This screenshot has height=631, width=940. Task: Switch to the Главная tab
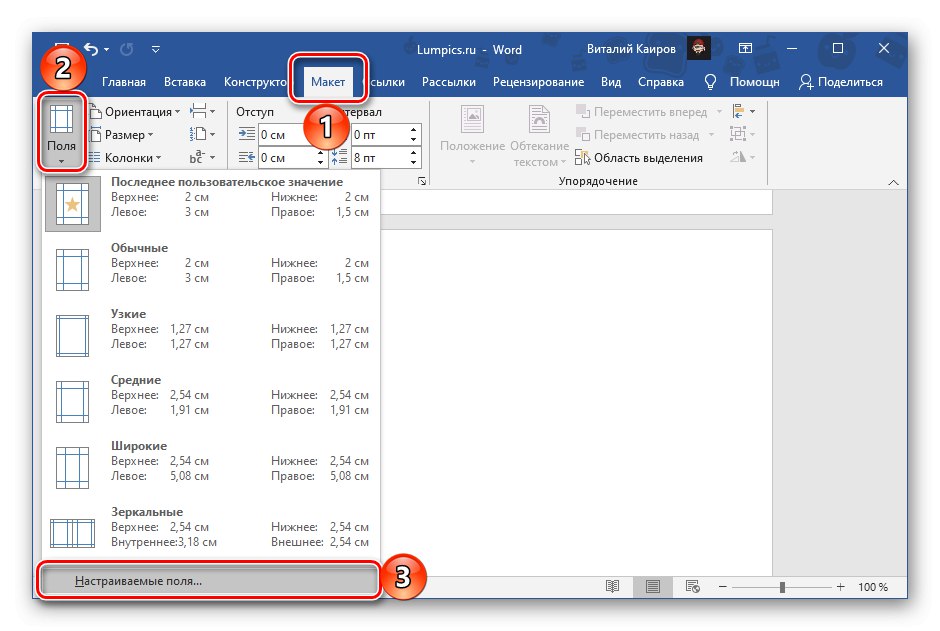click(x=123, y=82)
